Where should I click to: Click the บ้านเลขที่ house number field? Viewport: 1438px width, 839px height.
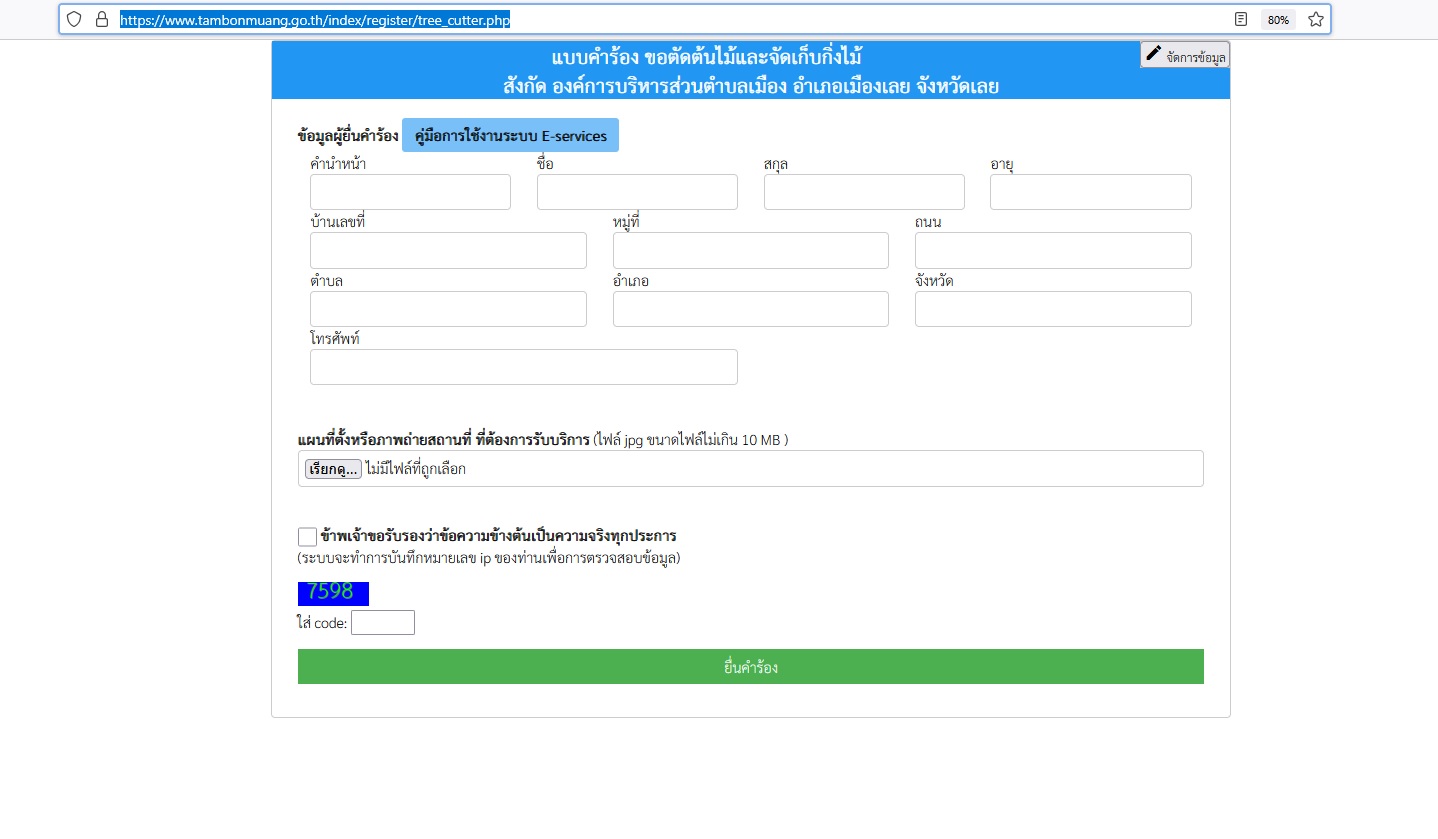click(x=448, y=250)
